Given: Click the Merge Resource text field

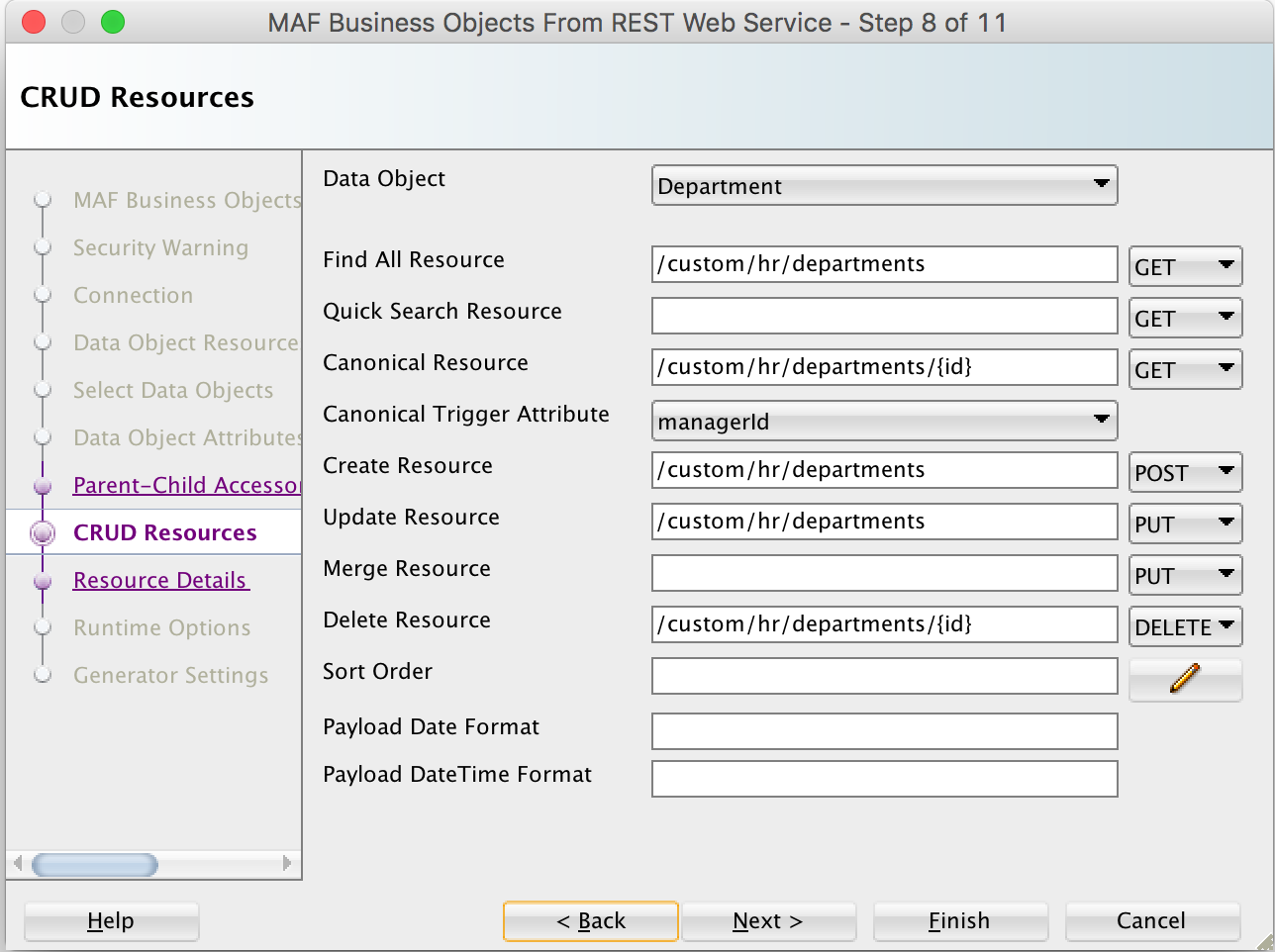Looking at the screenshot, I should tap(884, 573).
